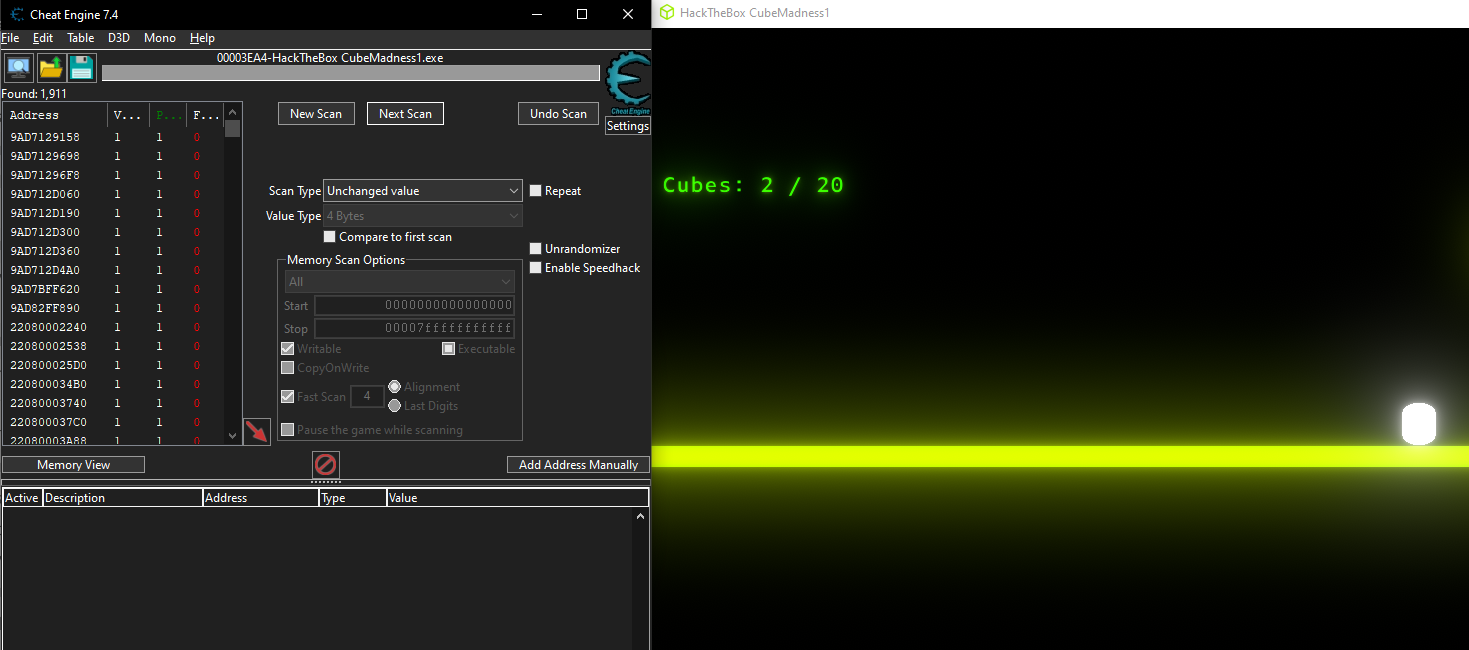Click the green cube icon in game title bar
The width and height of the screenshot is (1469, 650).
click(x=666, y=13)
